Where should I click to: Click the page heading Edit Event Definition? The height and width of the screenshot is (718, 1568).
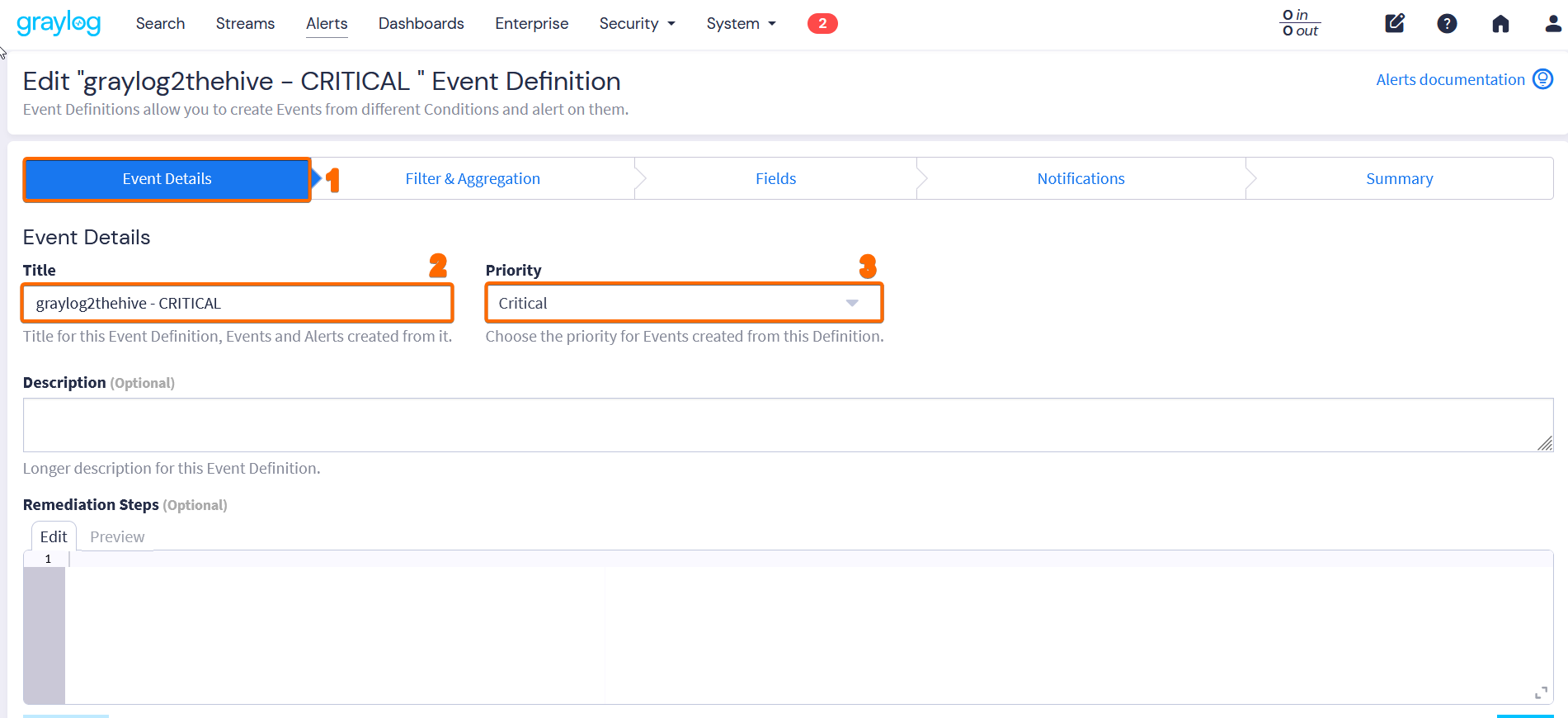[322, 81]
